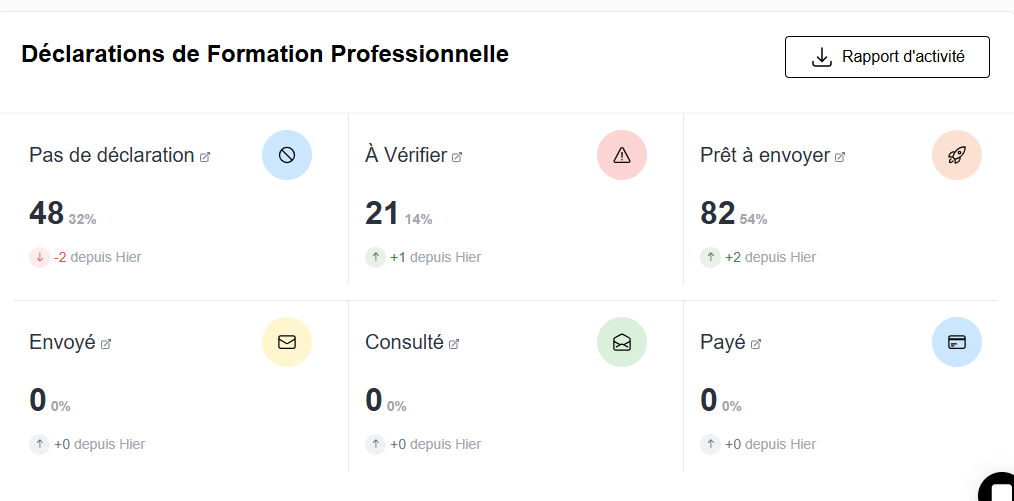Open the black chat widget at the corner
Viewport: 1014px width, 501px height.
(x=997, y=487)
